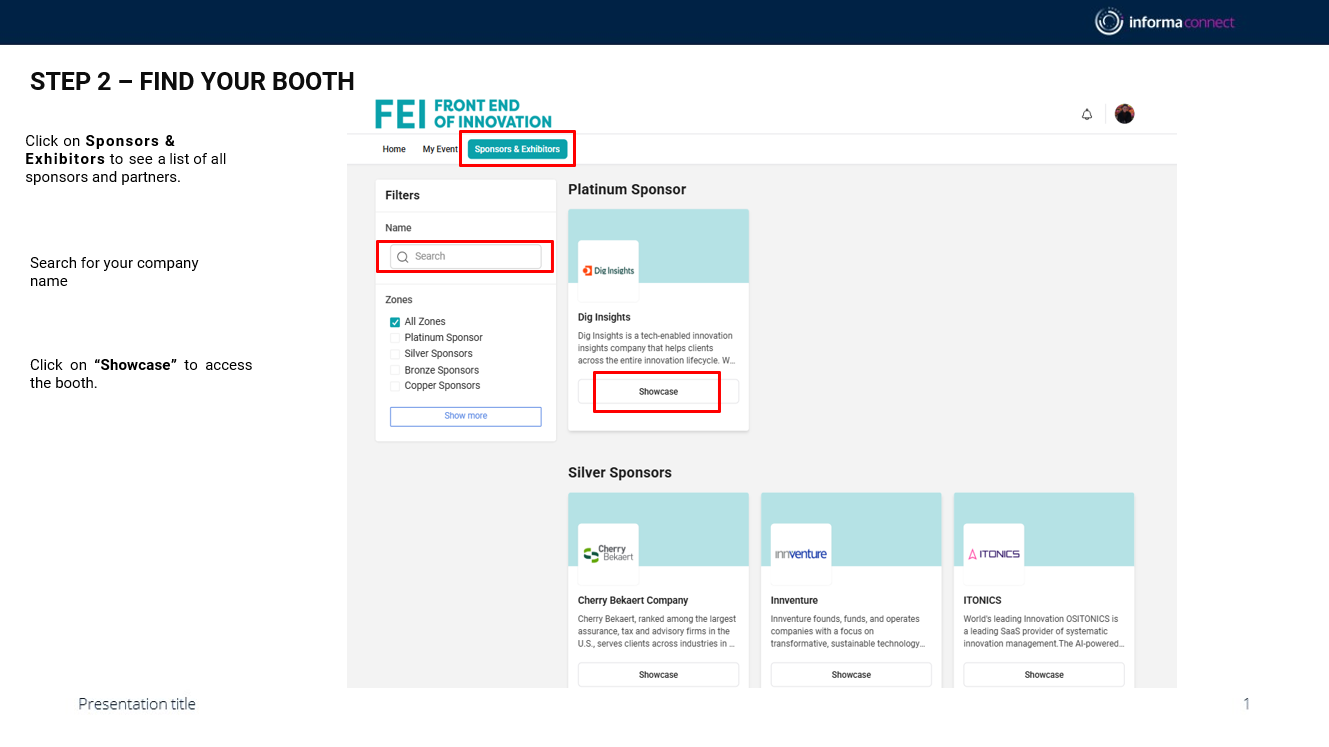The height and width of the screenshot is (747, 1329).
Task: Expand zones list with Show more
Action: (x=465, y=416)
